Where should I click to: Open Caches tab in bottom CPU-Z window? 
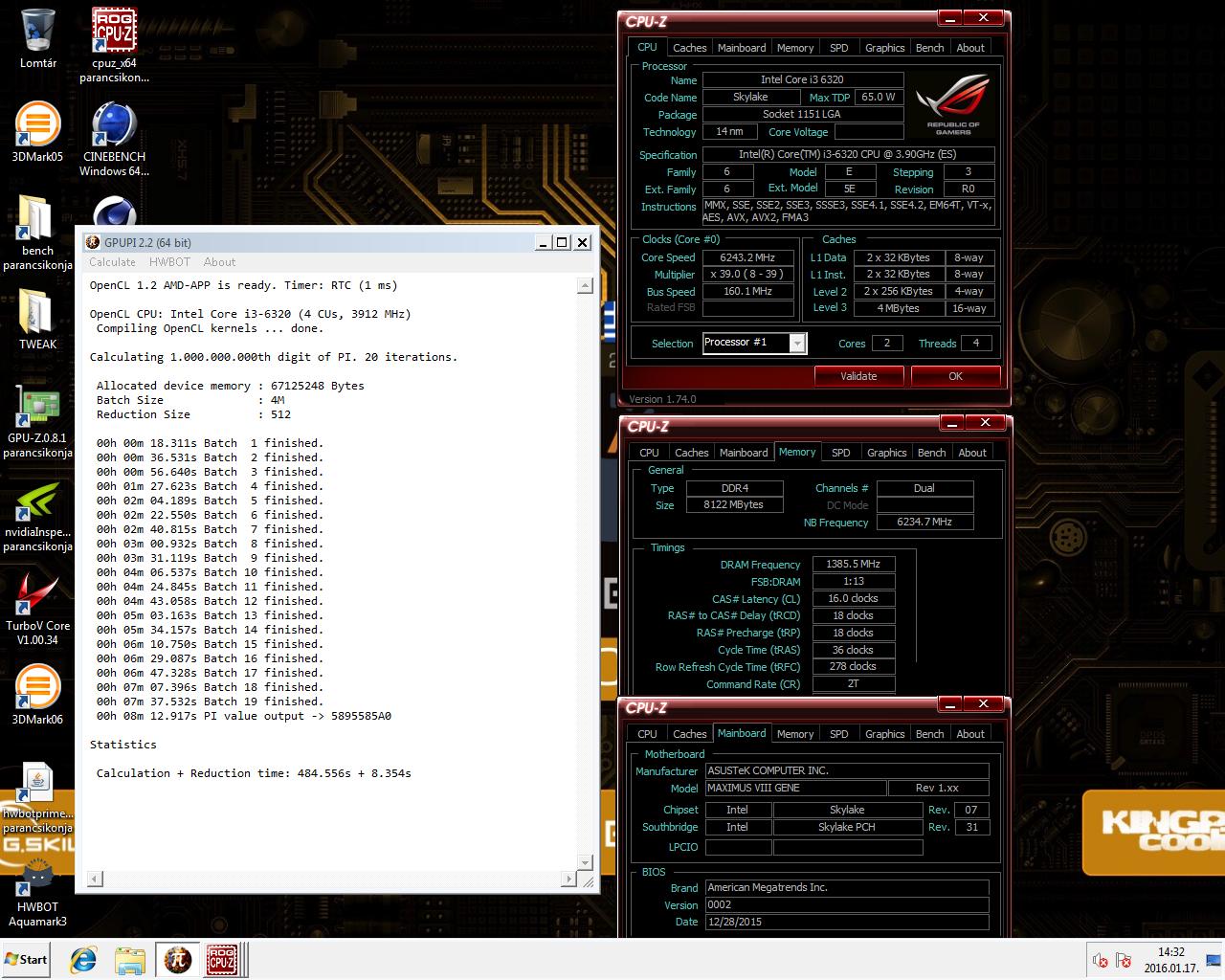689,734
